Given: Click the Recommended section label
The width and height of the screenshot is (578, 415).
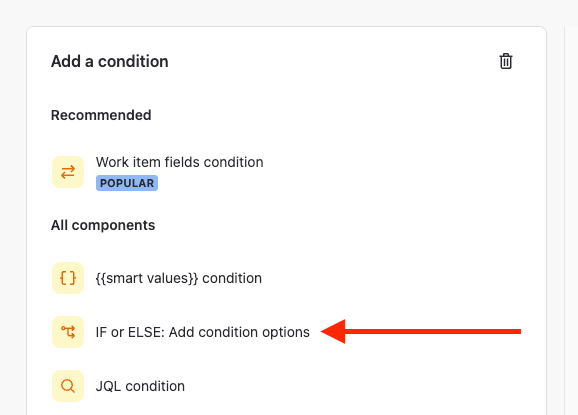Looking at the screenshot, I should [x=101, y=115].
